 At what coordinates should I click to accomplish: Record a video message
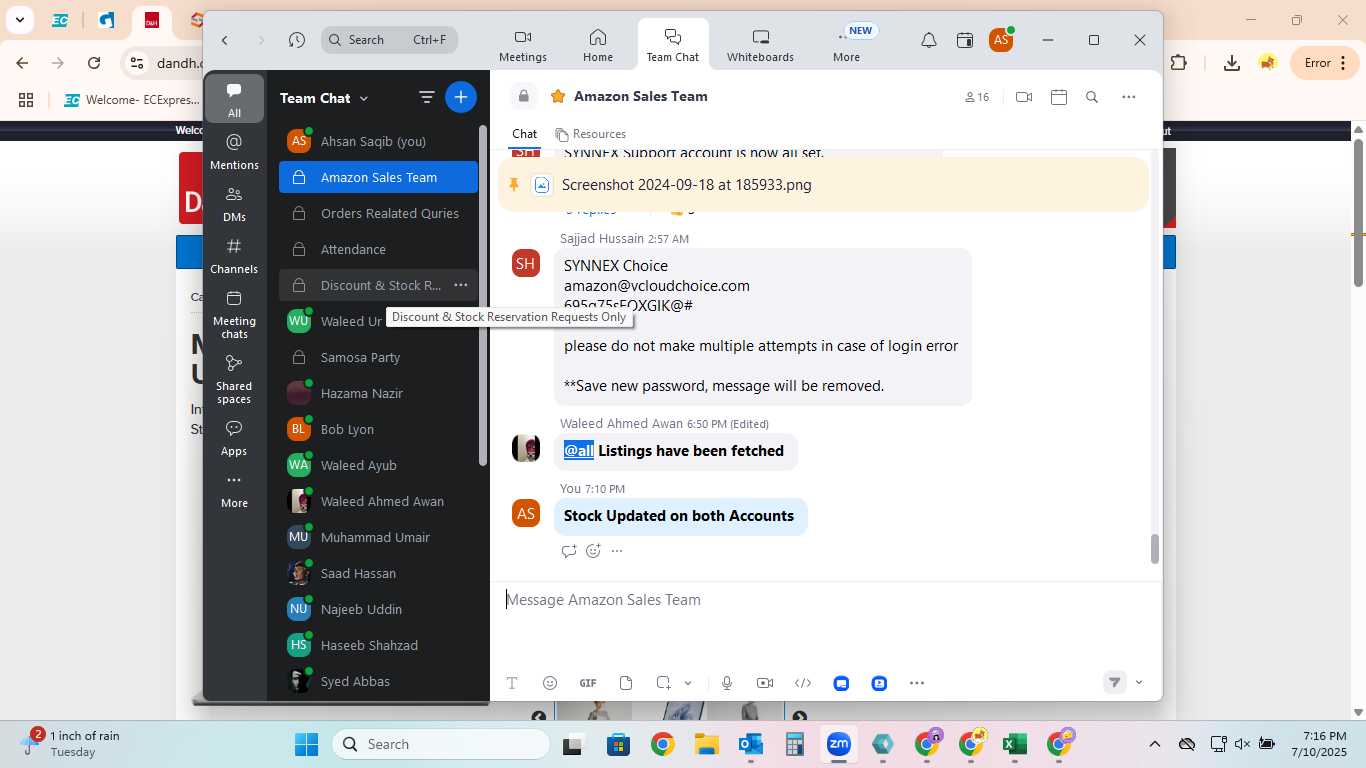765,683
